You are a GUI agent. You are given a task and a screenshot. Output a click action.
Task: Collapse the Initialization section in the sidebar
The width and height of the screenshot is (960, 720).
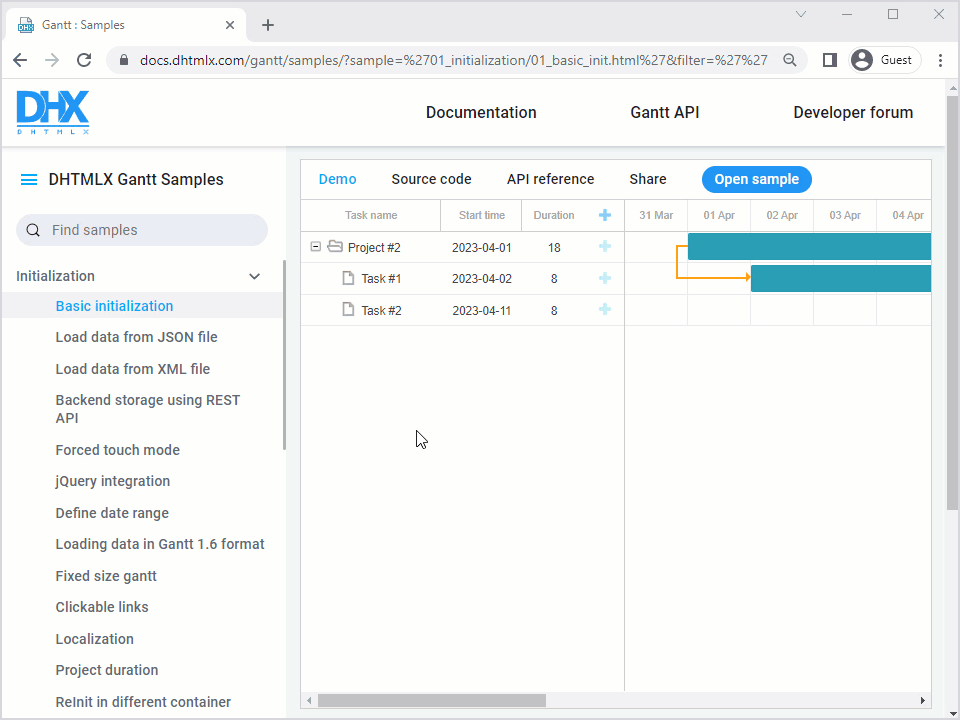254,276
